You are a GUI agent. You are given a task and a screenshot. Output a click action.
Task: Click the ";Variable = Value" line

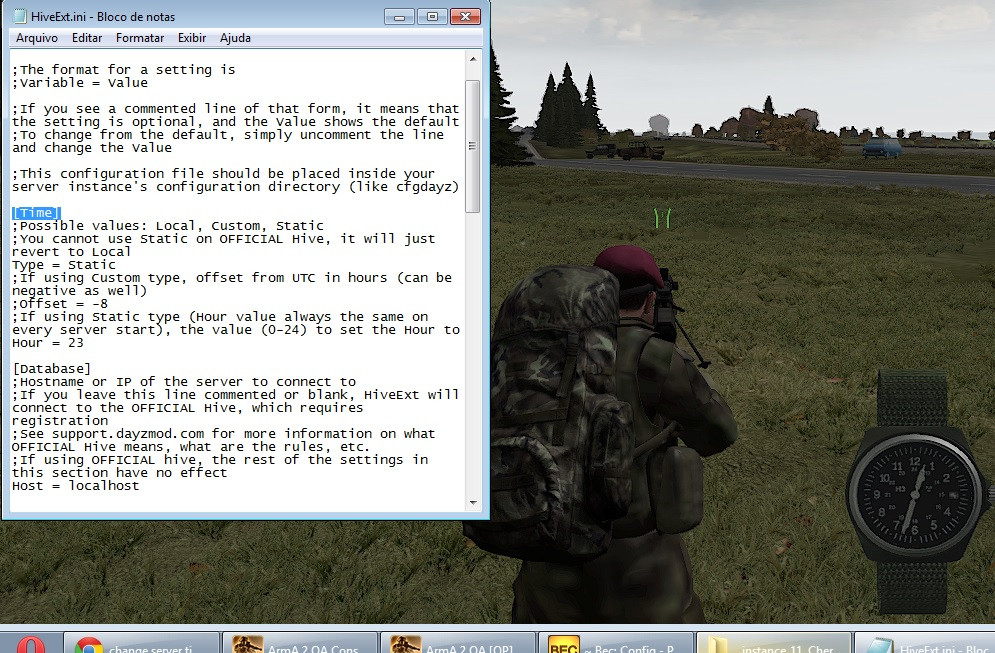pyautogui.click(x=80, y=82)
